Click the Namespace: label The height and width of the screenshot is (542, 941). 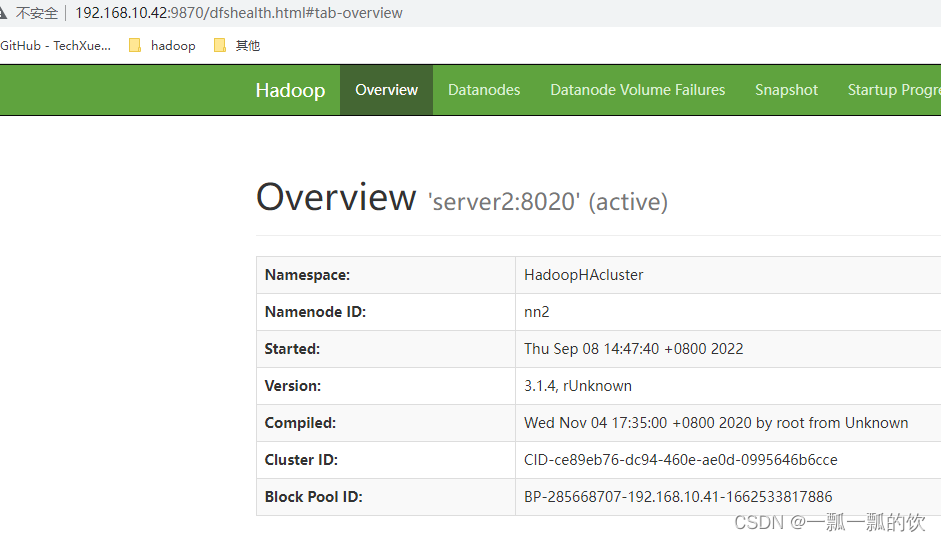click(307, 275)
